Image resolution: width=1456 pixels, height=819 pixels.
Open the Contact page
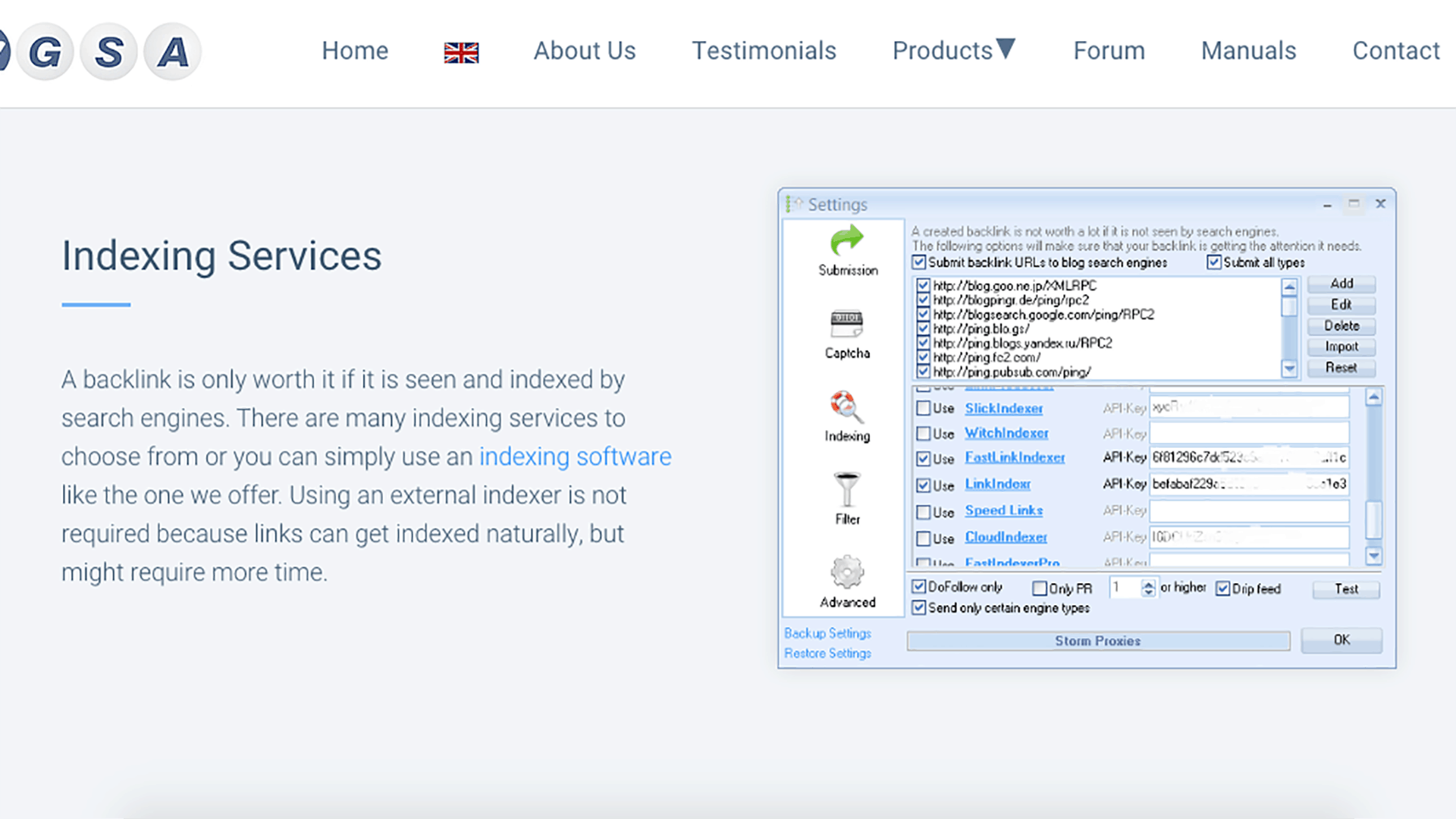(x=1395, y=51)
